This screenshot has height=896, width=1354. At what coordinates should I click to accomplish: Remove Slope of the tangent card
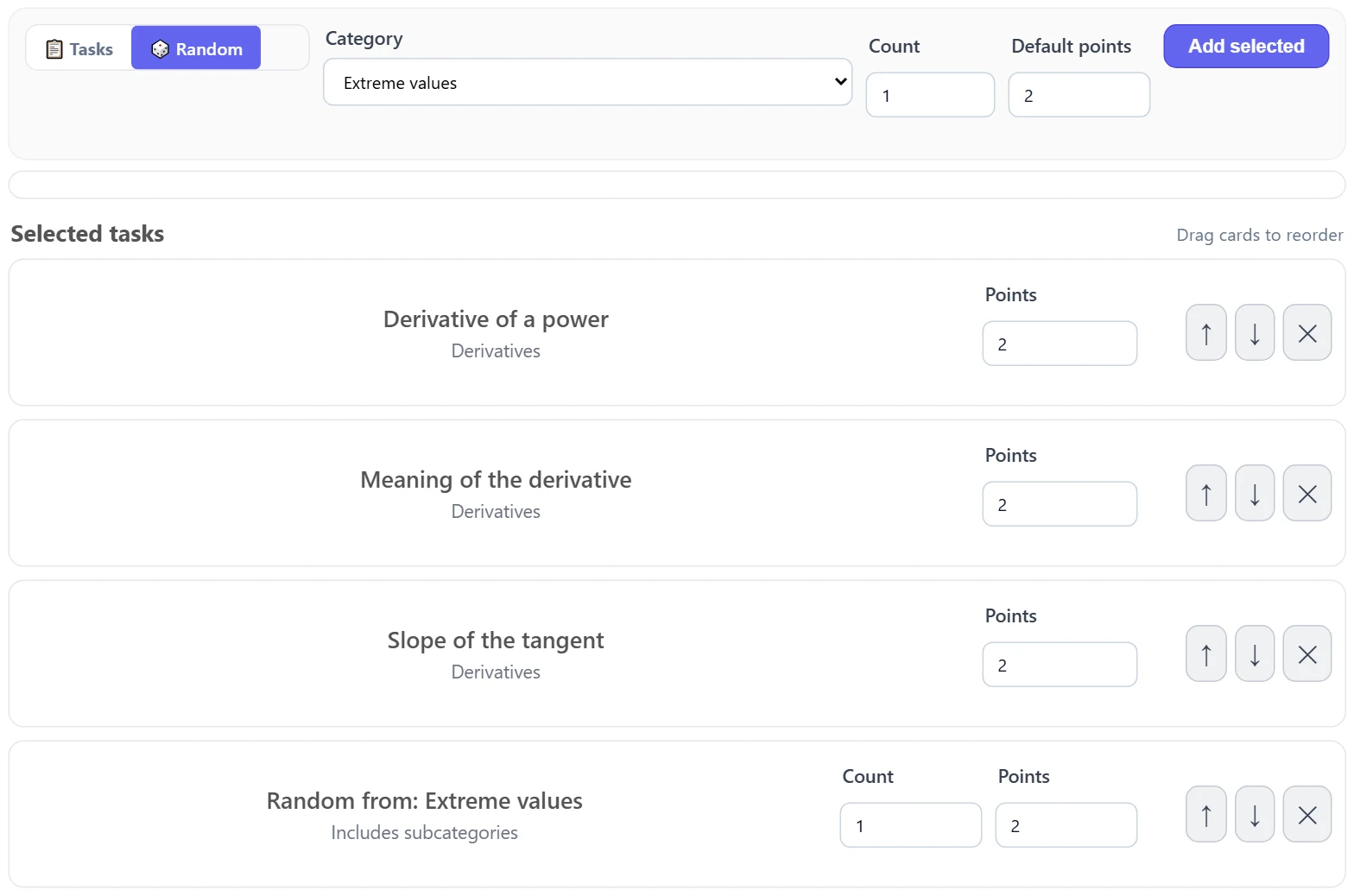(x=1307, y=653)
